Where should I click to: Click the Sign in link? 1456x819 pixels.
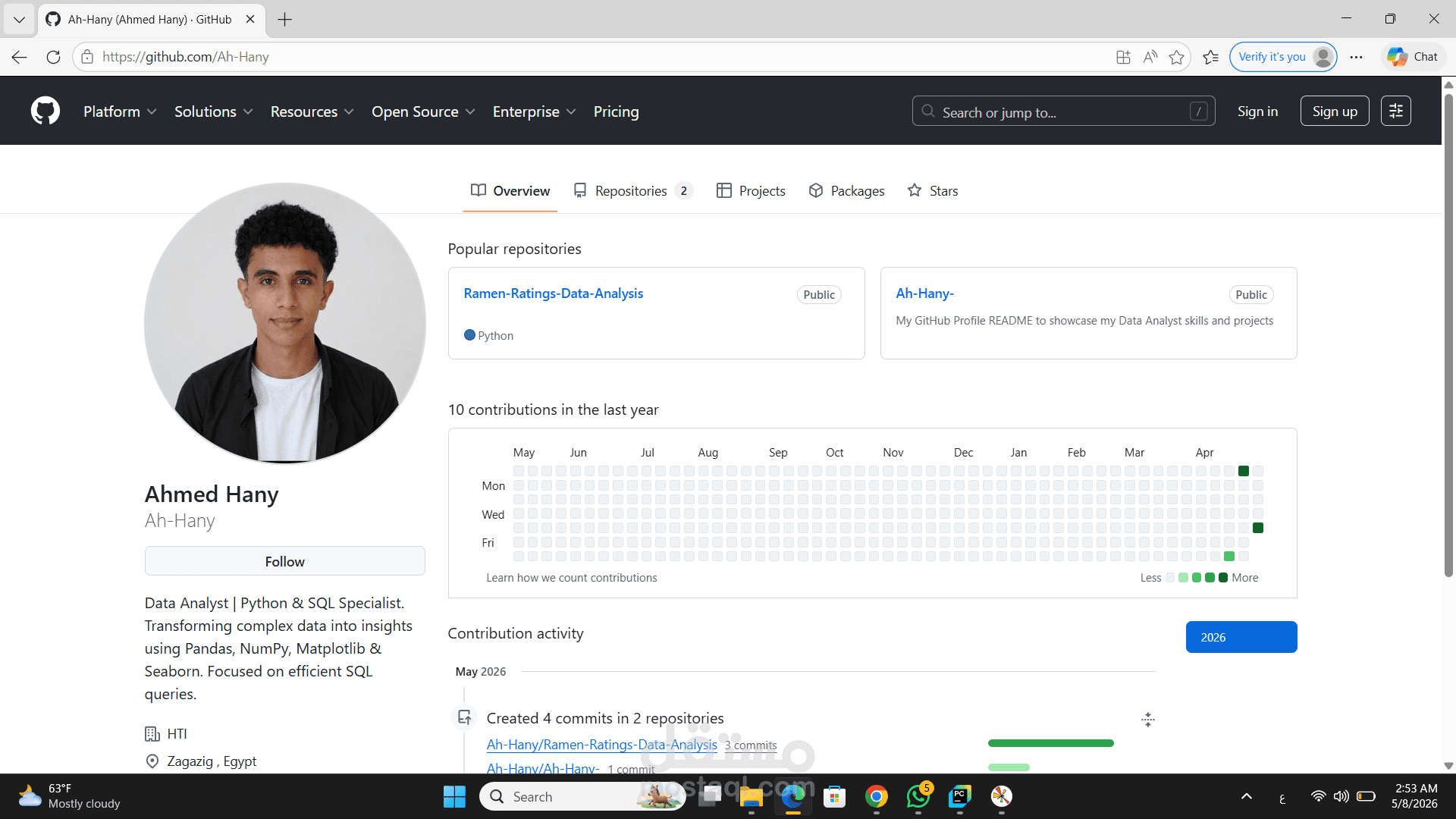[1257, 111]
